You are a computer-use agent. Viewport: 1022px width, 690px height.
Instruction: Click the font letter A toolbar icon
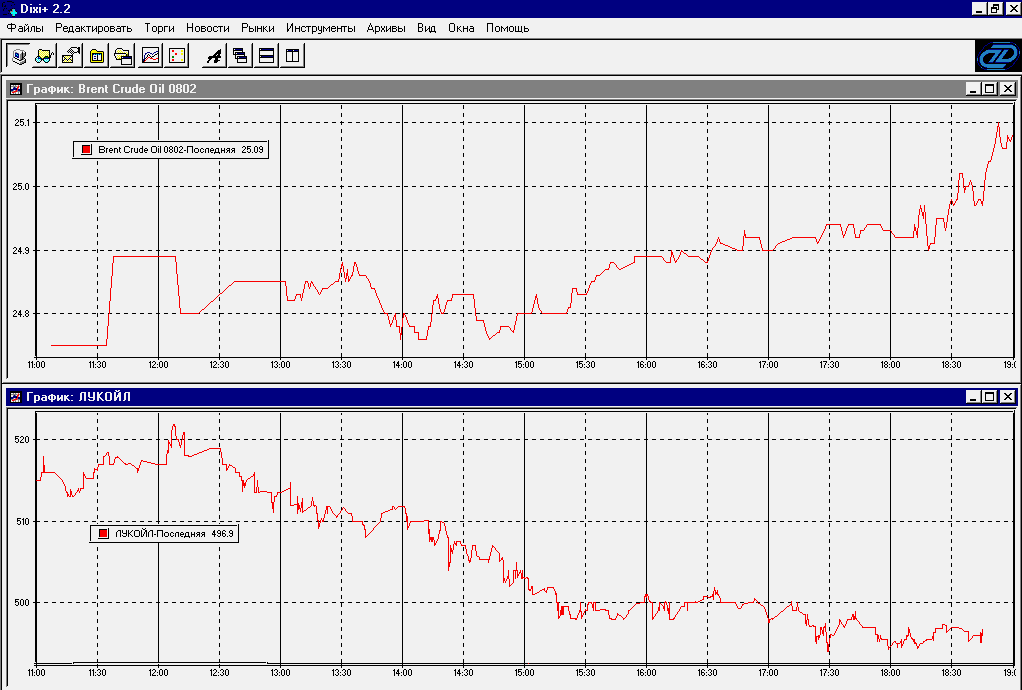click(214, 56)
